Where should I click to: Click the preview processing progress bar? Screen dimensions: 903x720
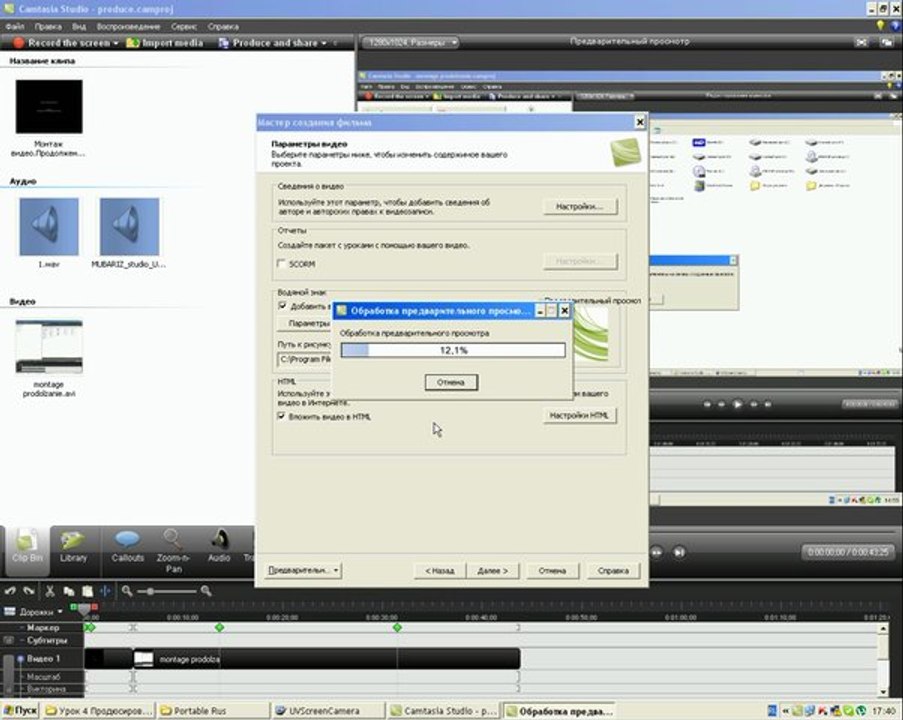tap(453, 350)
